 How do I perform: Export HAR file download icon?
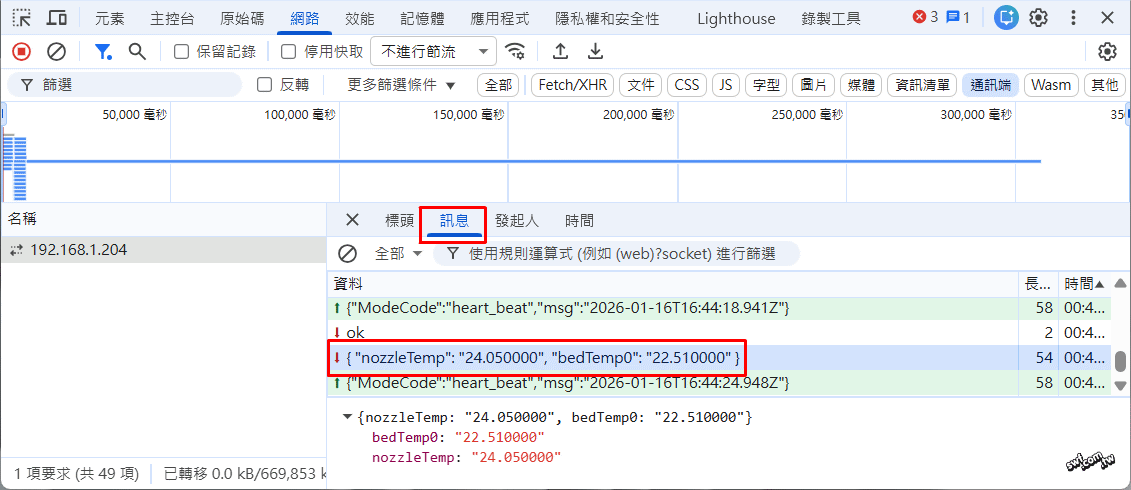595,51
